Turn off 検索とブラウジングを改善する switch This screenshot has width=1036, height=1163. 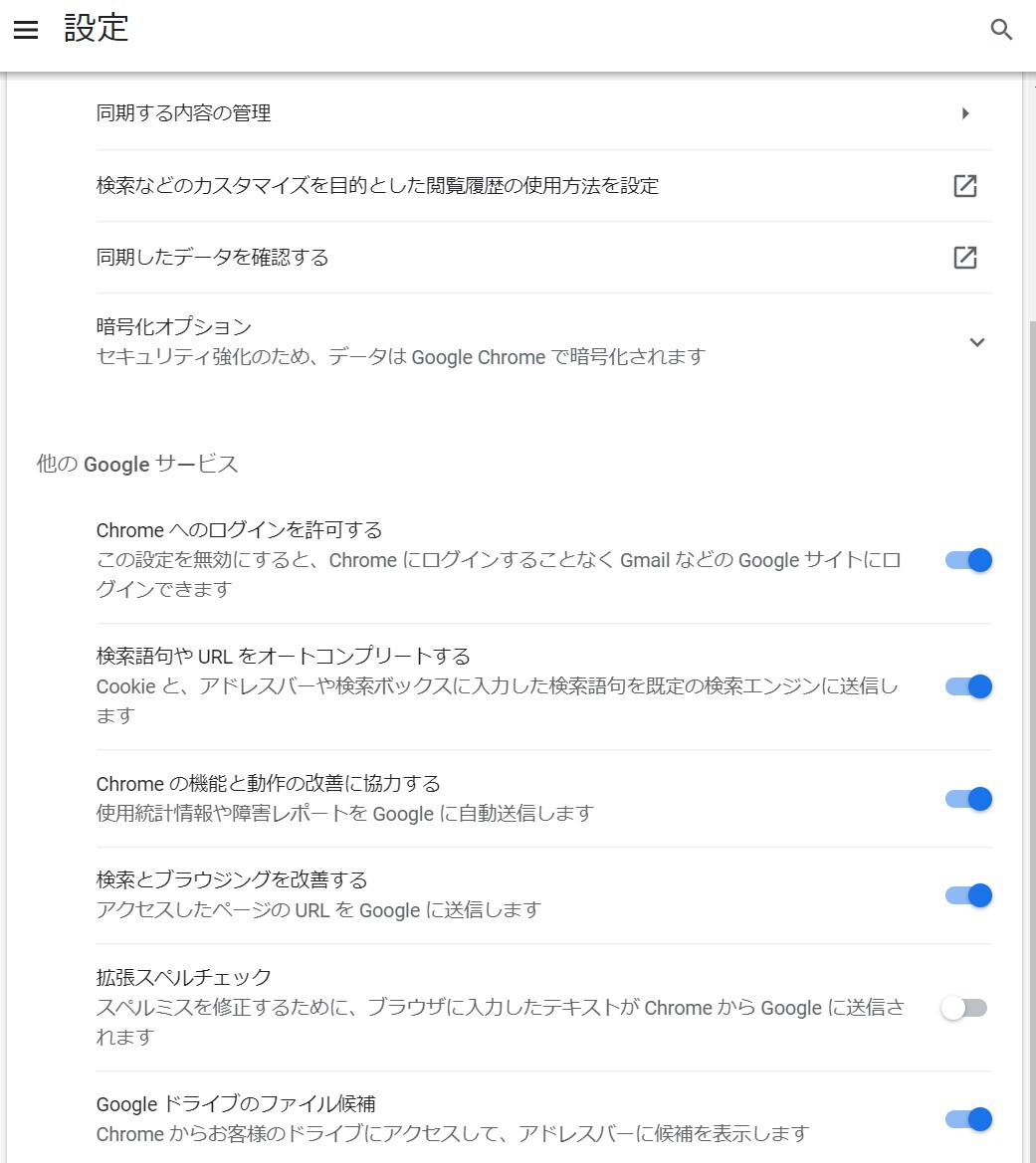pyautogui.click(x=968, y=895)
